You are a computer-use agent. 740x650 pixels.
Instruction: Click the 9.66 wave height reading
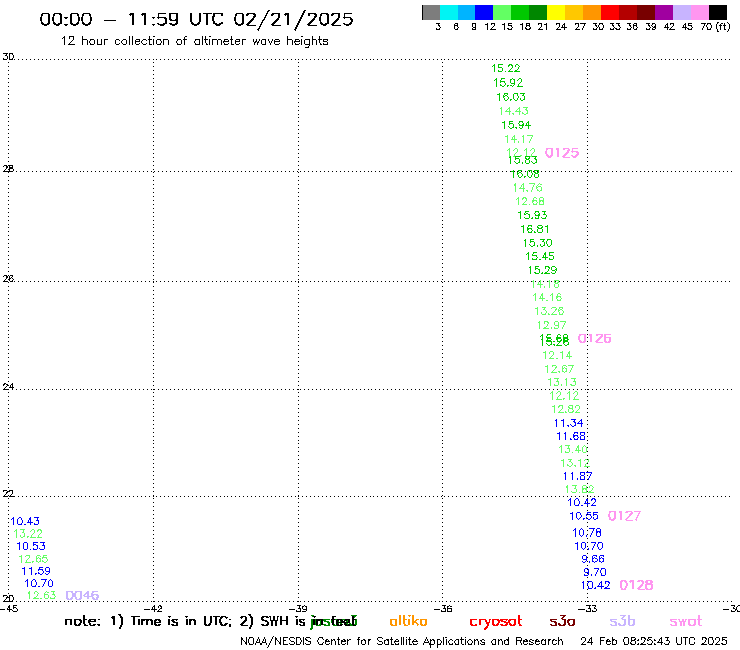(593, 559)
